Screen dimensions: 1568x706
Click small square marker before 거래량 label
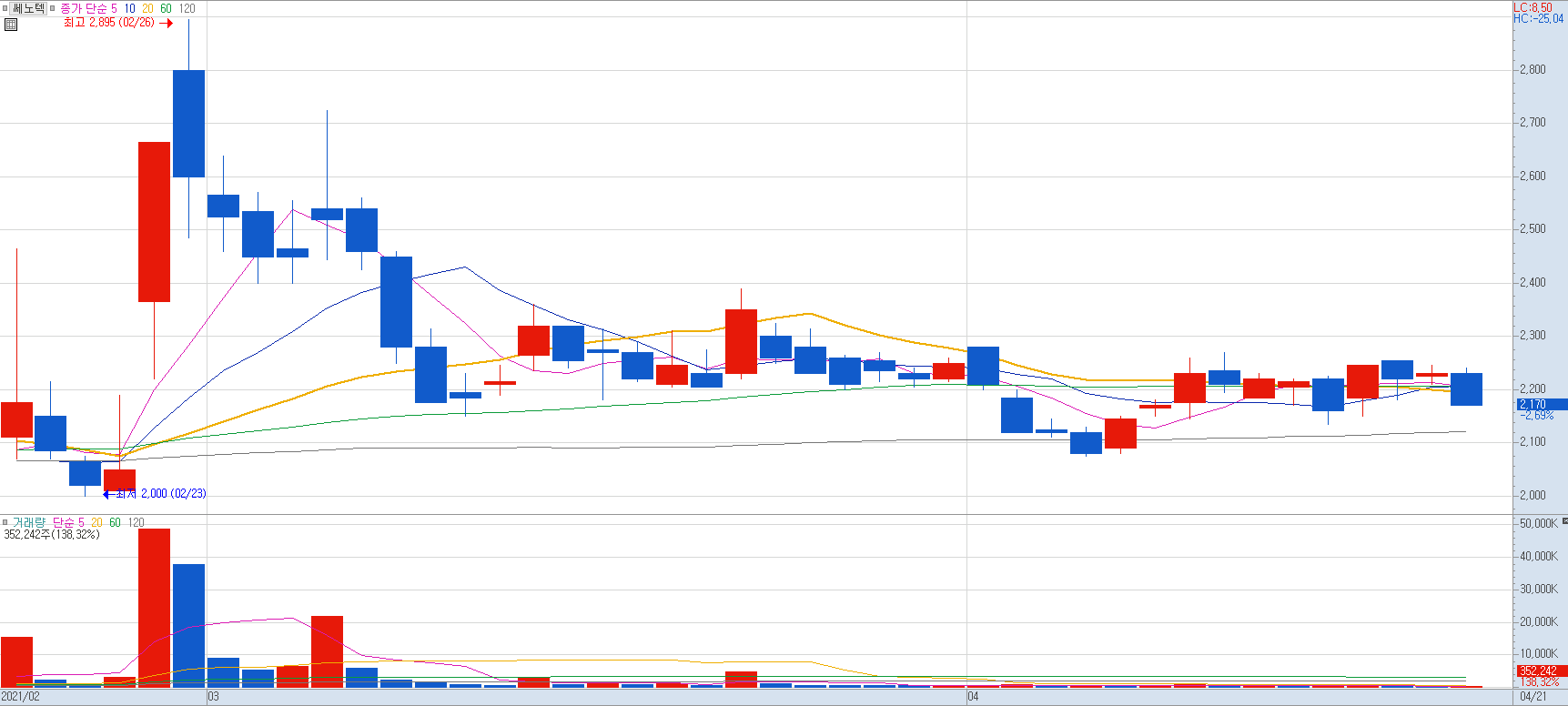tap(5, 522)
